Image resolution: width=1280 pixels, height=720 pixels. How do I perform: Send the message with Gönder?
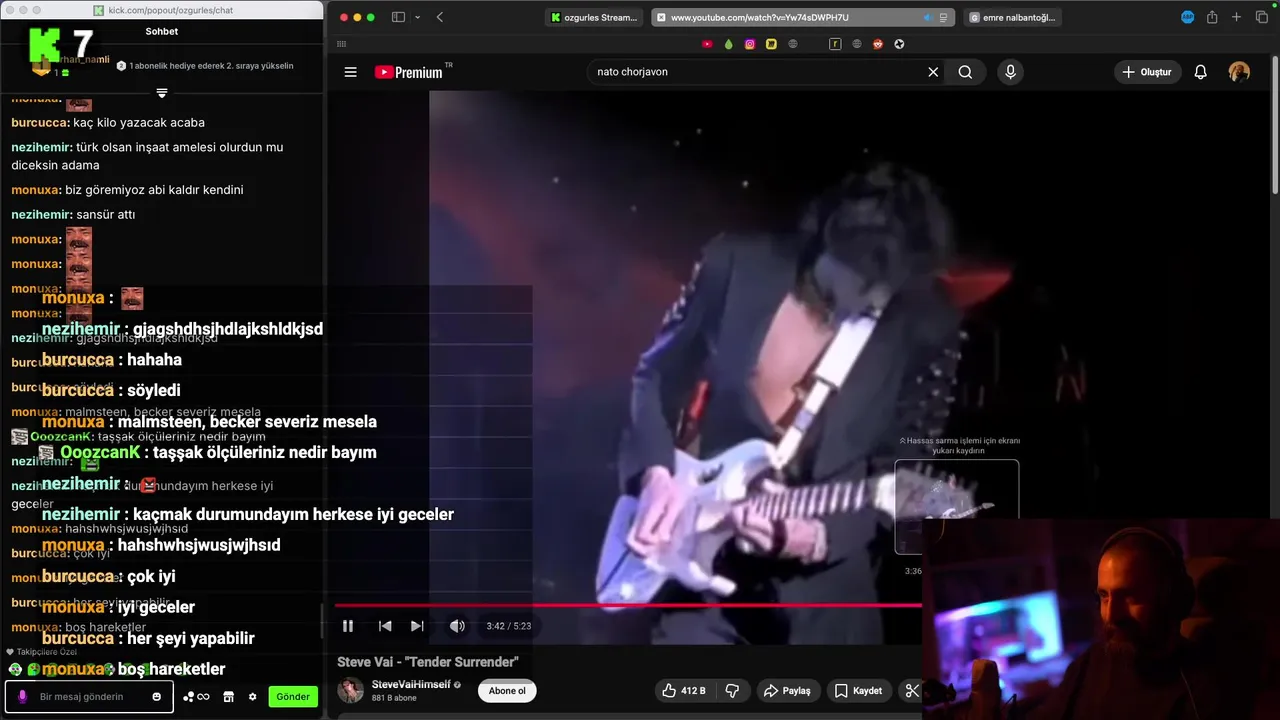[293, 696]
